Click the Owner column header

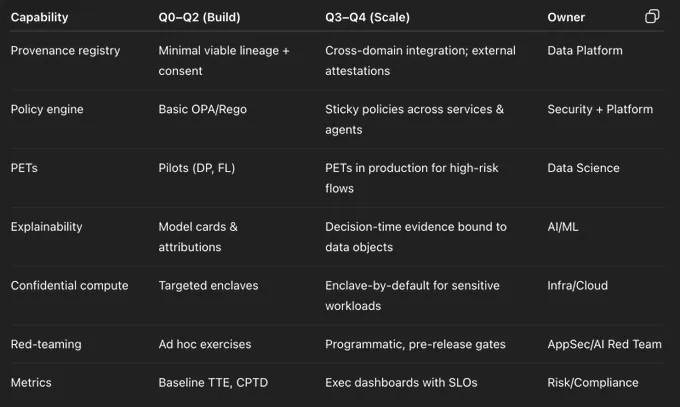coord(566,17)
